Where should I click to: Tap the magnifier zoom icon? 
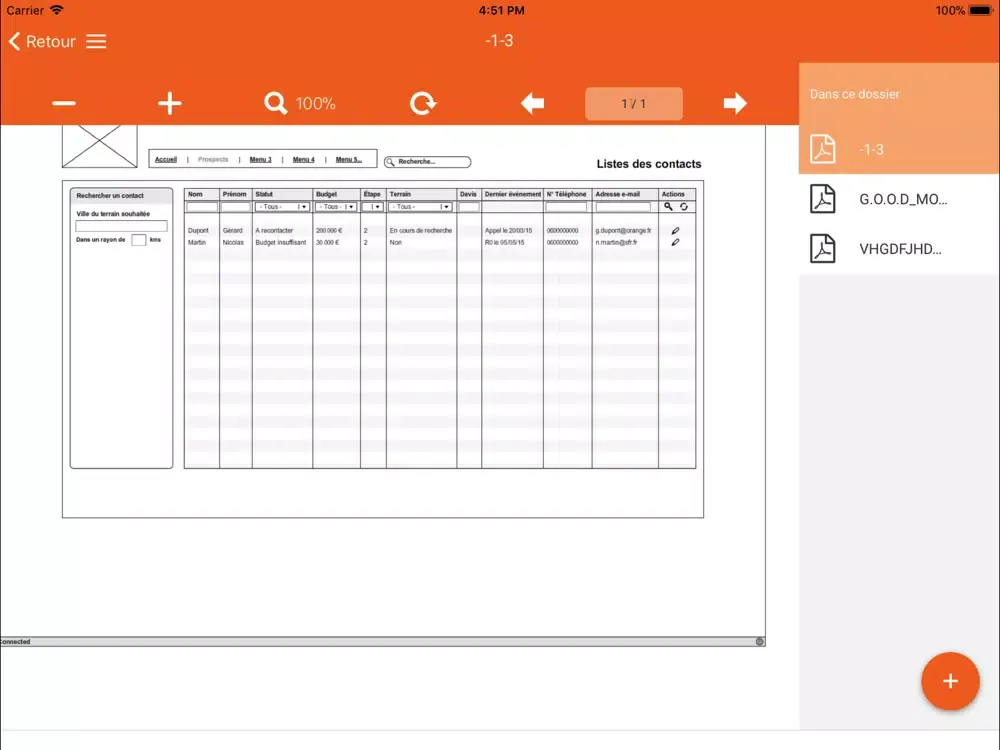(x=276, y=103)
